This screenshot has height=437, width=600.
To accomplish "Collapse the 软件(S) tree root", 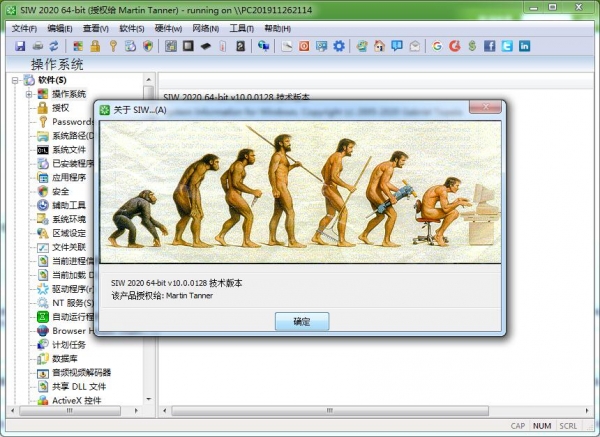I will click(x=15, y=80).
